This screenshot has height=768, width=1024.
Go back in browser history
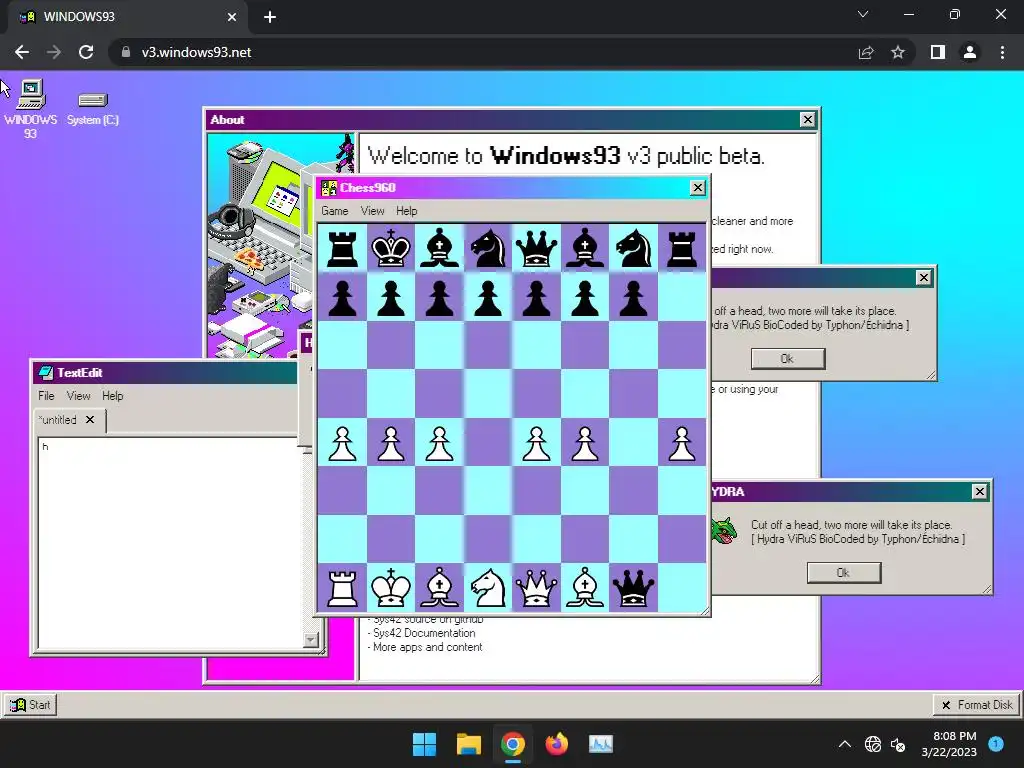[x=22, y=52]
